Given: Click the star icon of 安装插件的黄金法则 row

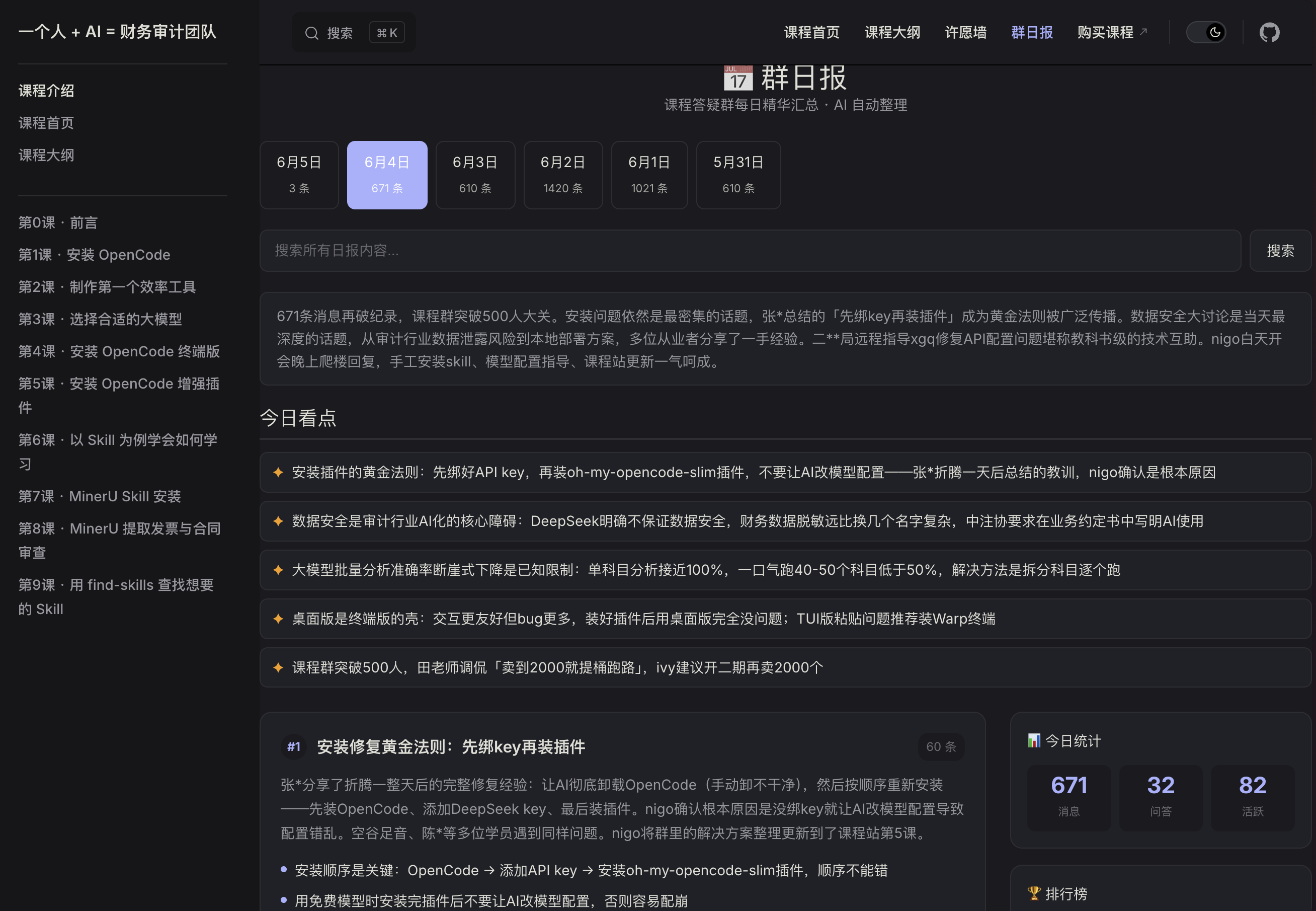Looking at the screenshot, I should pyautogui.click(x=278, y=472).
